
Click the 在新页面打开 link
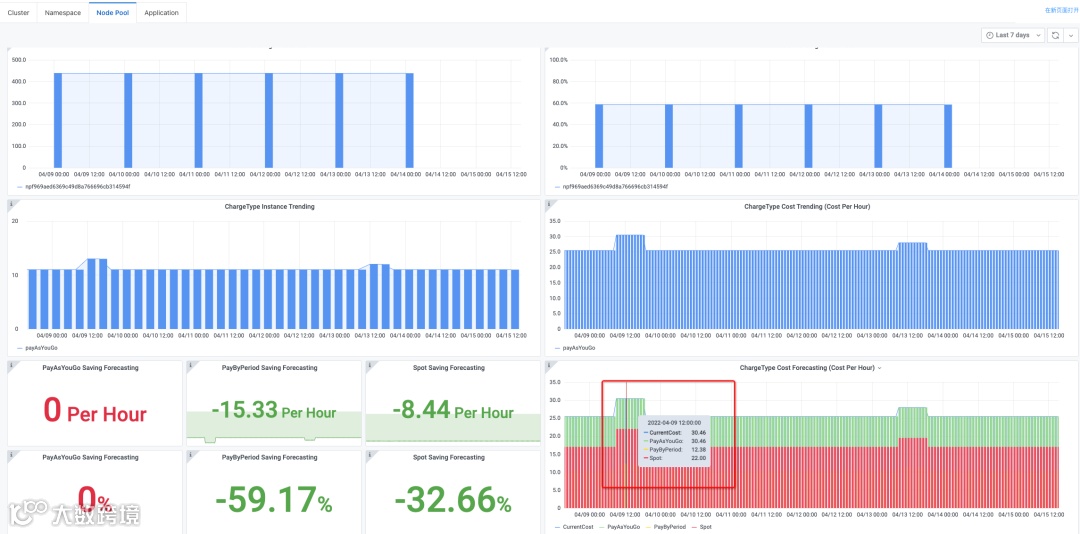coord(1061,10)
